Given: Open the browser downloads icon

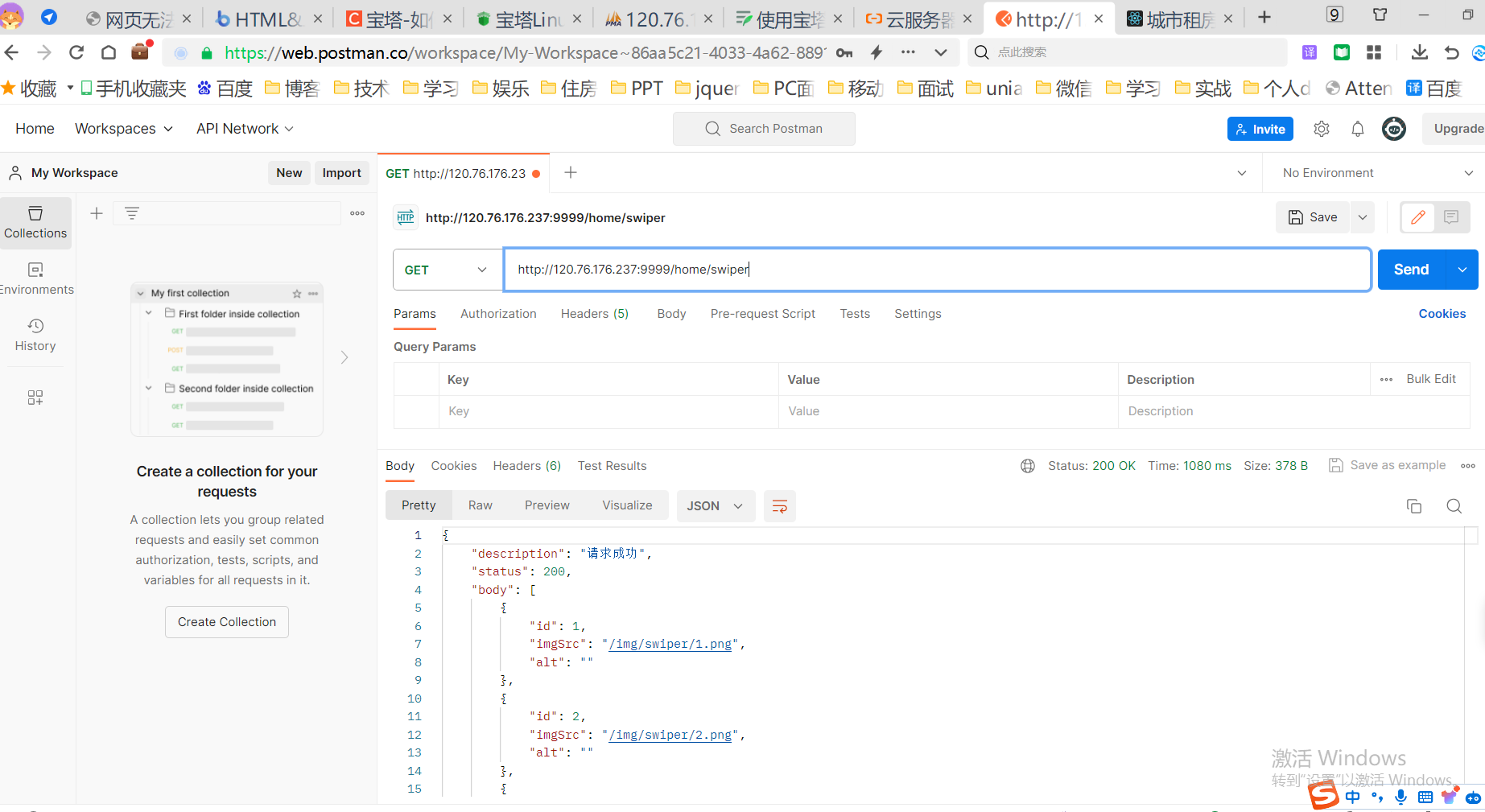Looking at the screenshot, I should [1420, 52].
